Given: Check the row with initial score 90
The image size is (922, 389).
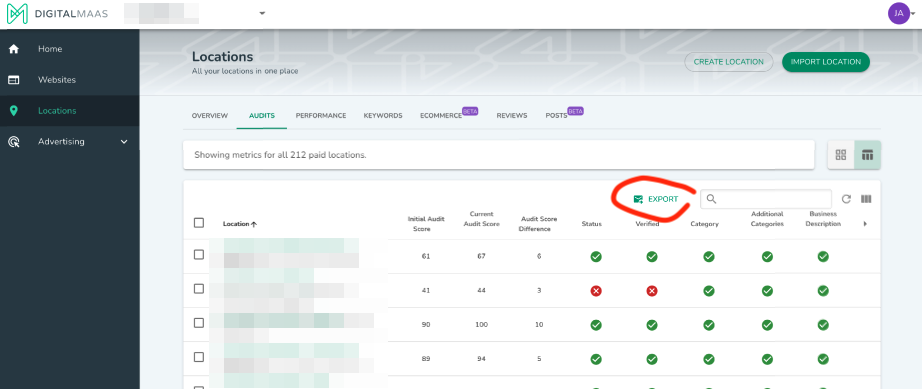Looking at the screenshot, I should click(199, 323).
